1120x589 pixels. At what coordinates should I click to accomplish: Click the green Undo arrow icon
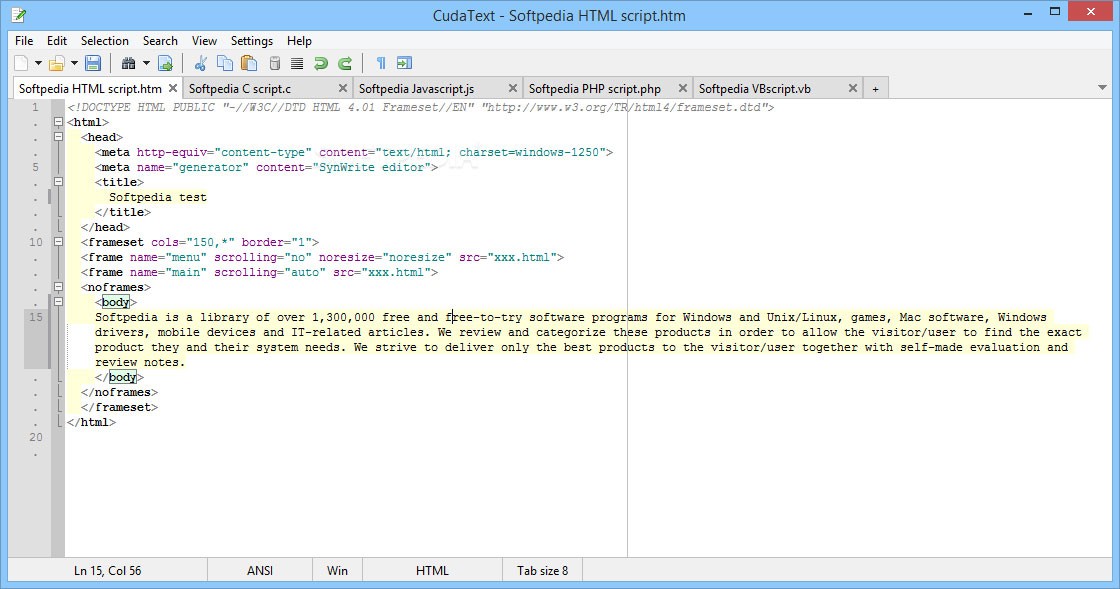pyautogui.click(x=321, y=64)
